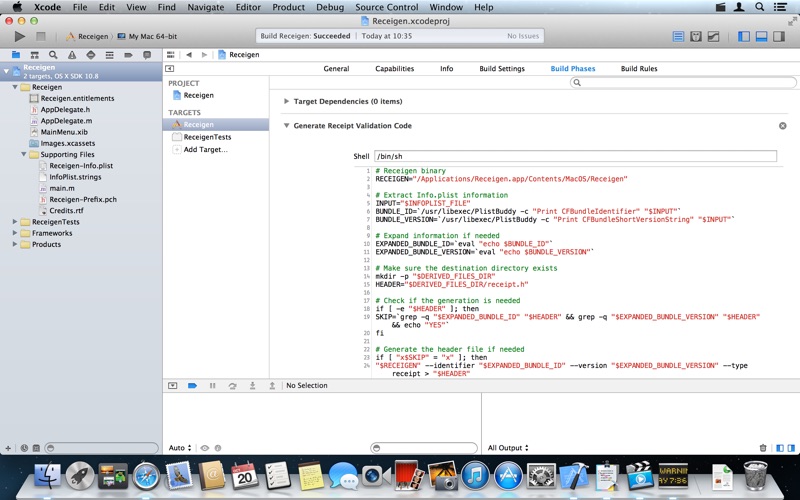This screenshot has width=800, height=500.
Task: Collapse the Supporting Files group
Action: pos(24,154)
